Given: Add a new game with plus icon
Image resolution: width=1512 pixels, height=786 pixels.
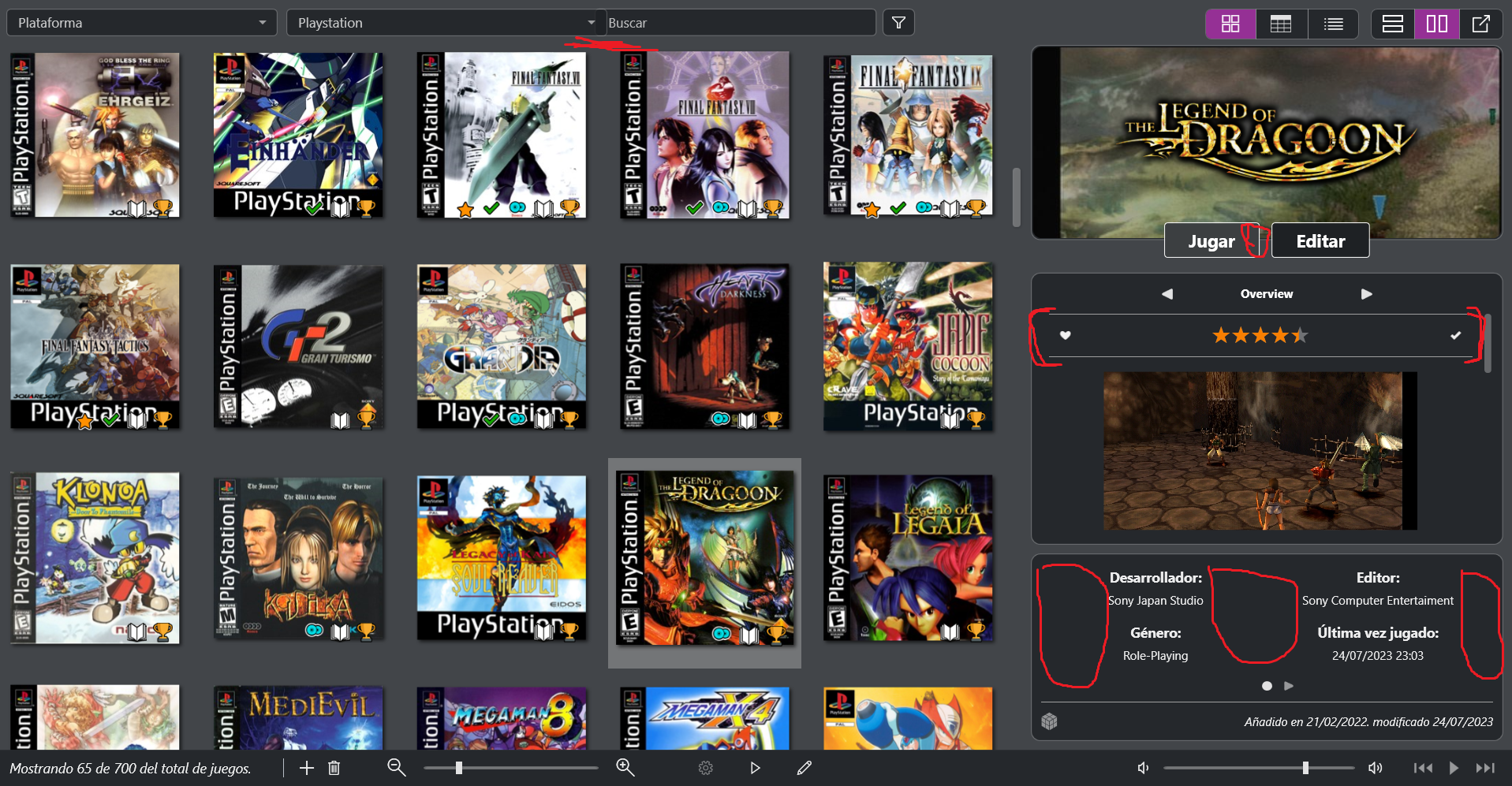Looking at the screenshot, I should pos(307,768).
